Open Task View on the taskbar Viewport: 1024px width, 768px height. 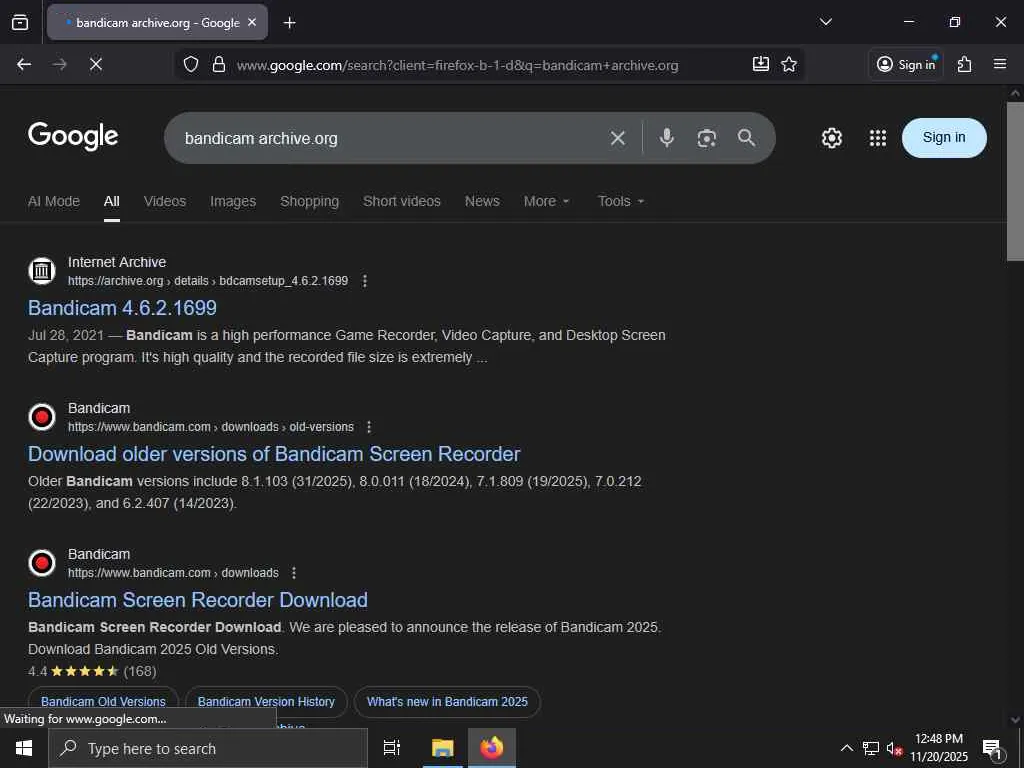click(391, 748)
